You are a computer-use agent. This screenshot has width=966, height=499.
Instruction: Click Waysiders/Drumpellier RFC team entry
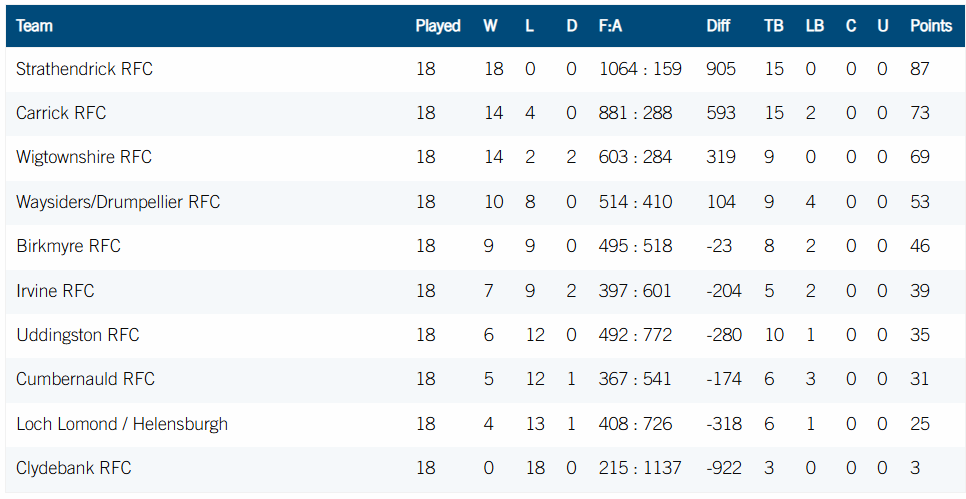pyautogui.click(x=118, y=202)
